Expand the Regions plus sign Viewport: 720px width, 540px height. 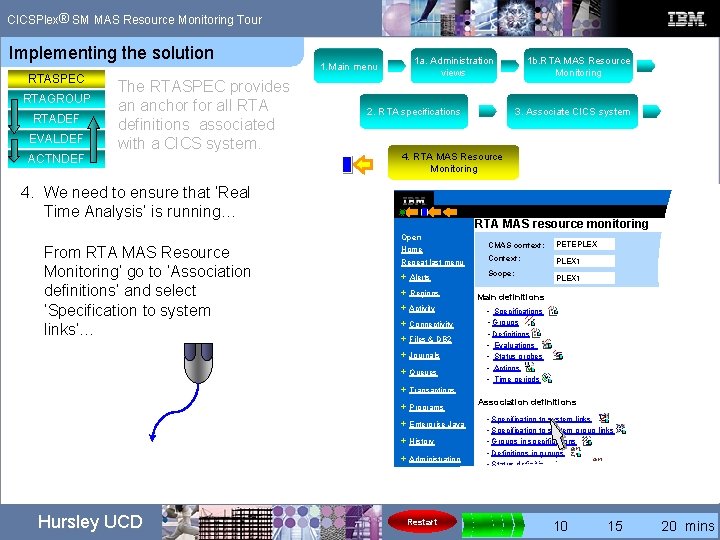point(403,292)
